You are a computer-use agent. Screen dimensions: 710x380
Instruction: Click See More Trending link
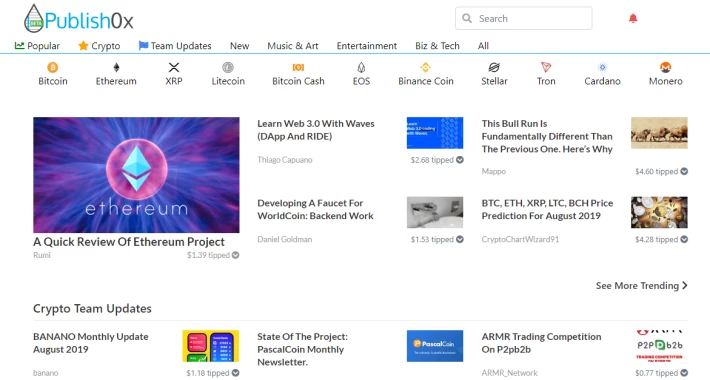tap(642, 286)
